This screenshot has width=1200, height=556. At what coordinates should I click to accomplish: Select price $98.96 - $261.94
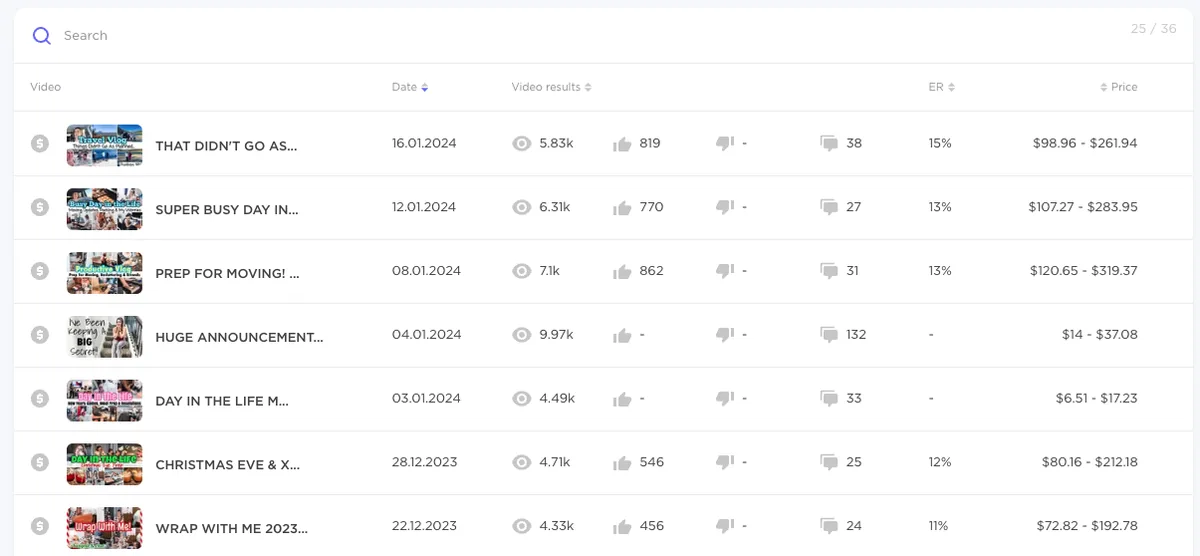pyautogui.click(x=1085, y=144)
